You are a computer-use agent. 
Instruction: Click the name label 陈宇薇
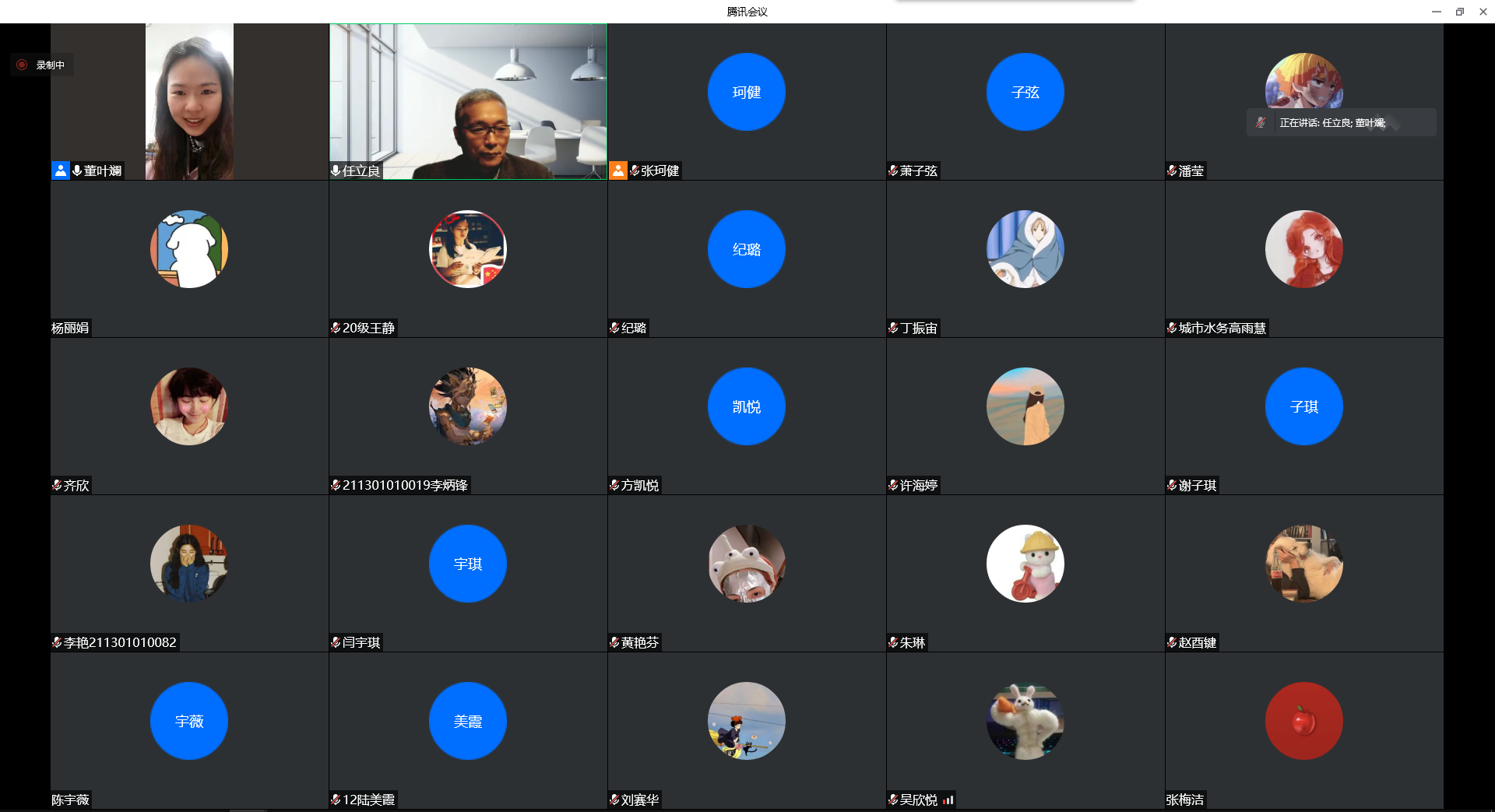(x=70, y=800)
